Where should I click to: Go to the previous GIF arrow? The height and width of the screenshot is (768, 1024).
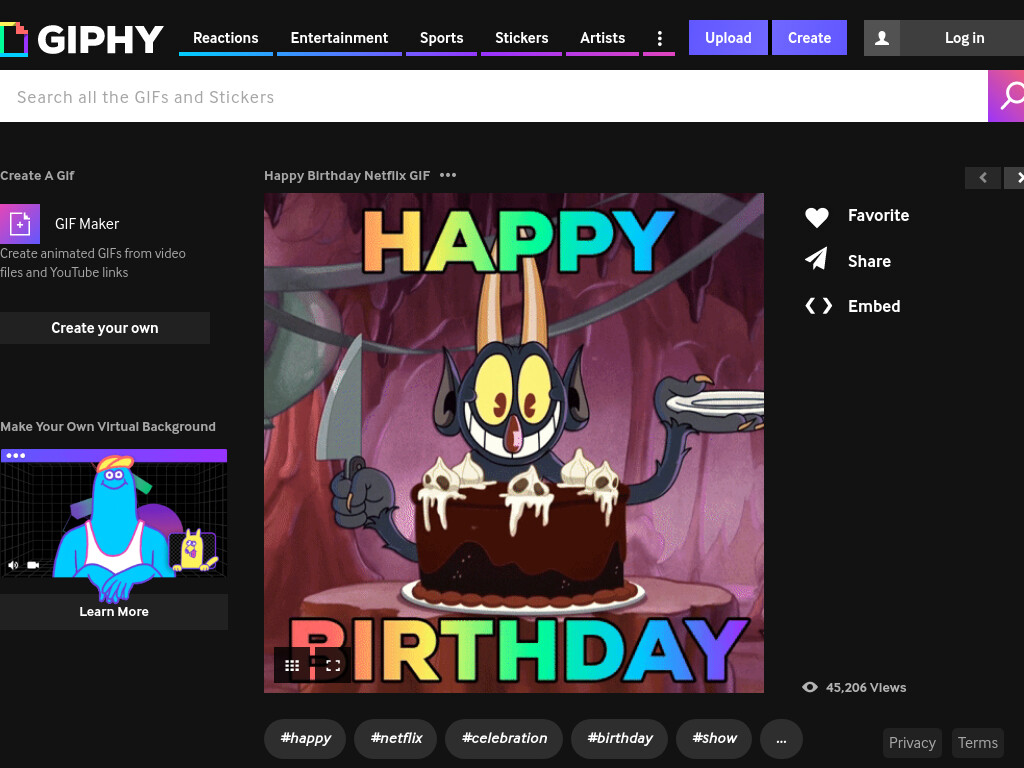983,178
